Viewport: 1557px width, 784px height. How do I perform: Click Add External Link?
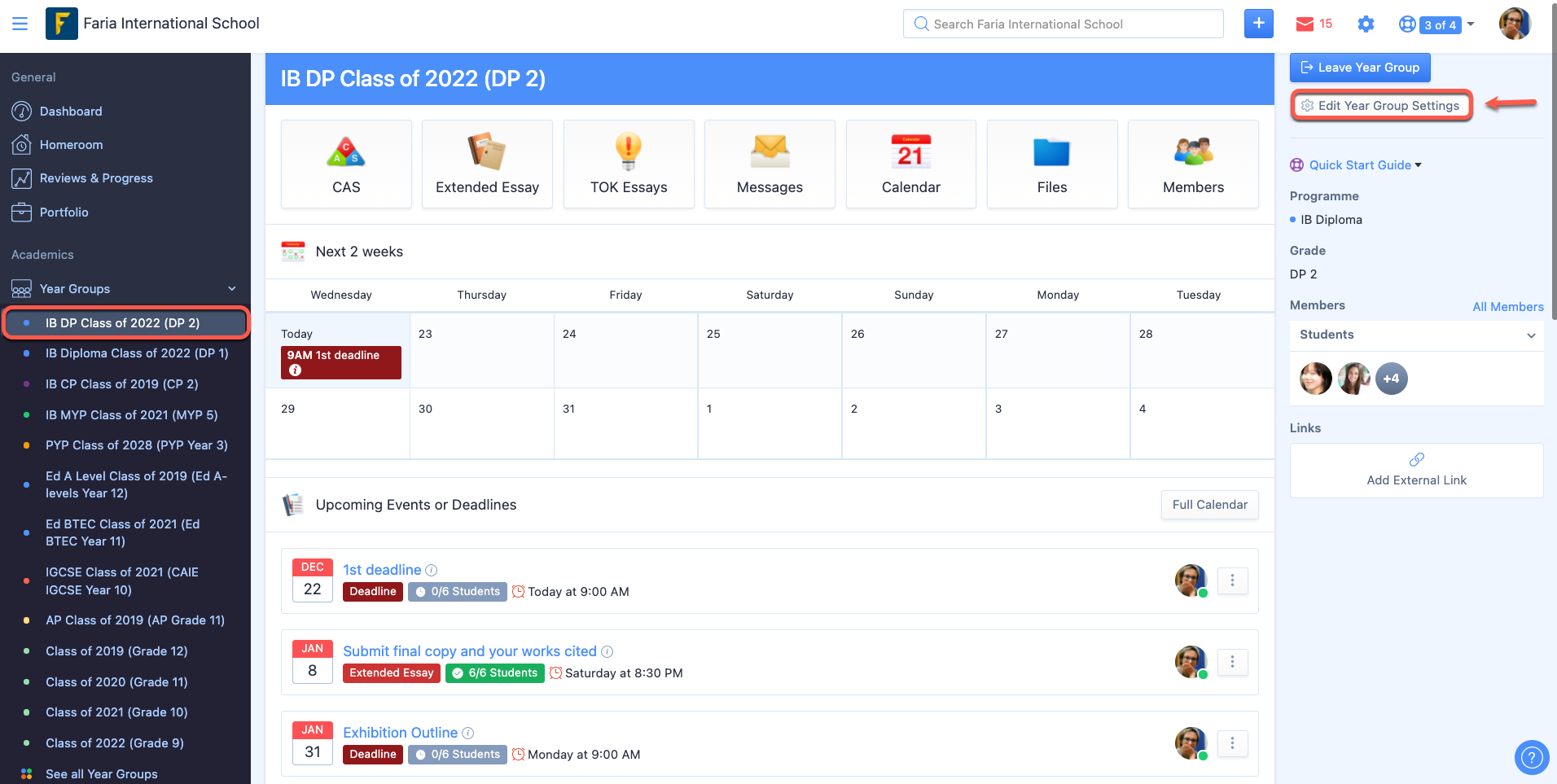1416,471
